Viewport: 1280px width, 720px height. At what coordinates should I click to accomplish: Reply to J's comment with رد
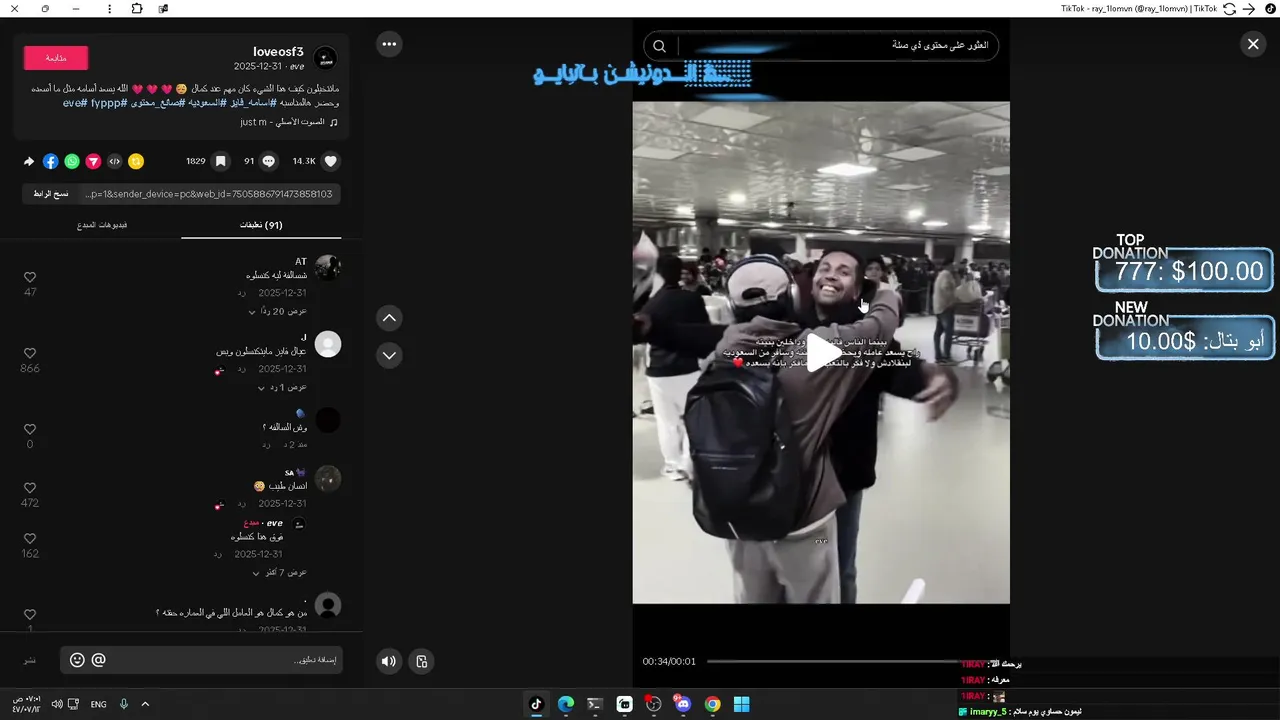coord(242,369)
